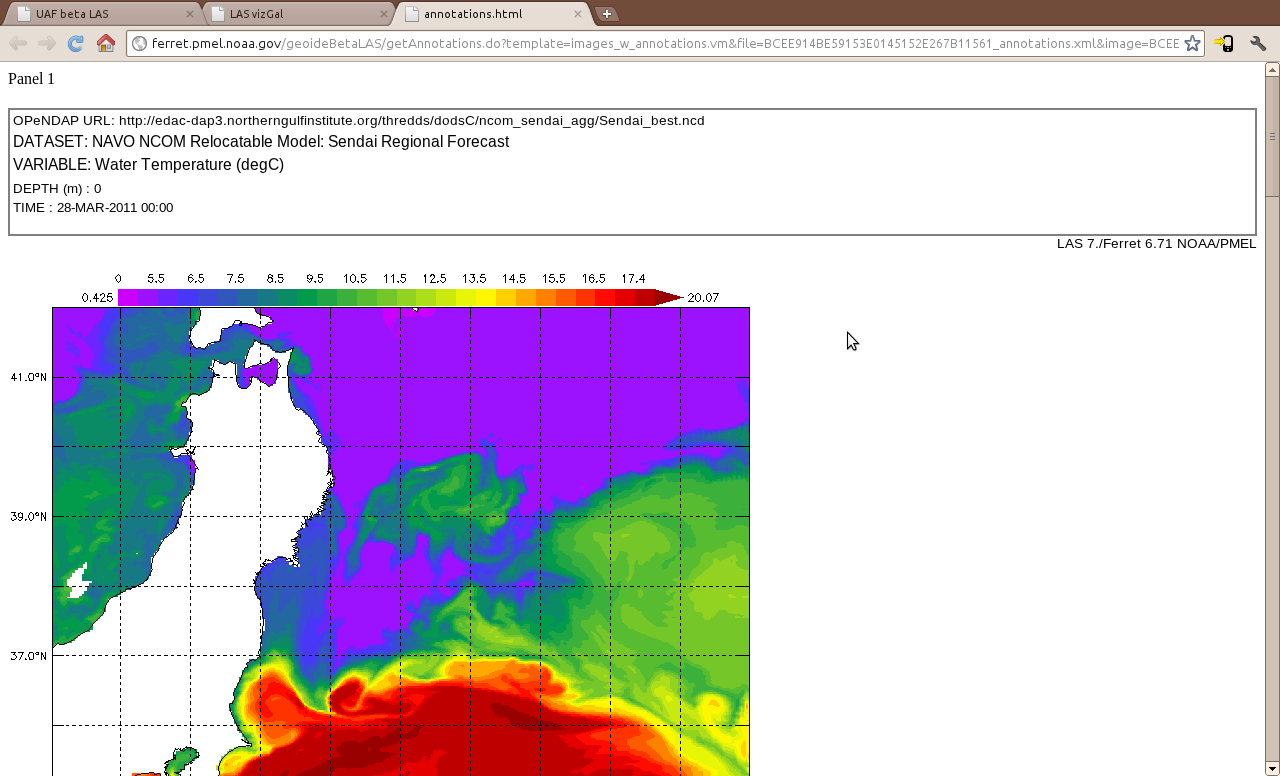Go forward with the browser forward arrow
The height and width of the screenshot is (776, 1280).
point(46,43)
